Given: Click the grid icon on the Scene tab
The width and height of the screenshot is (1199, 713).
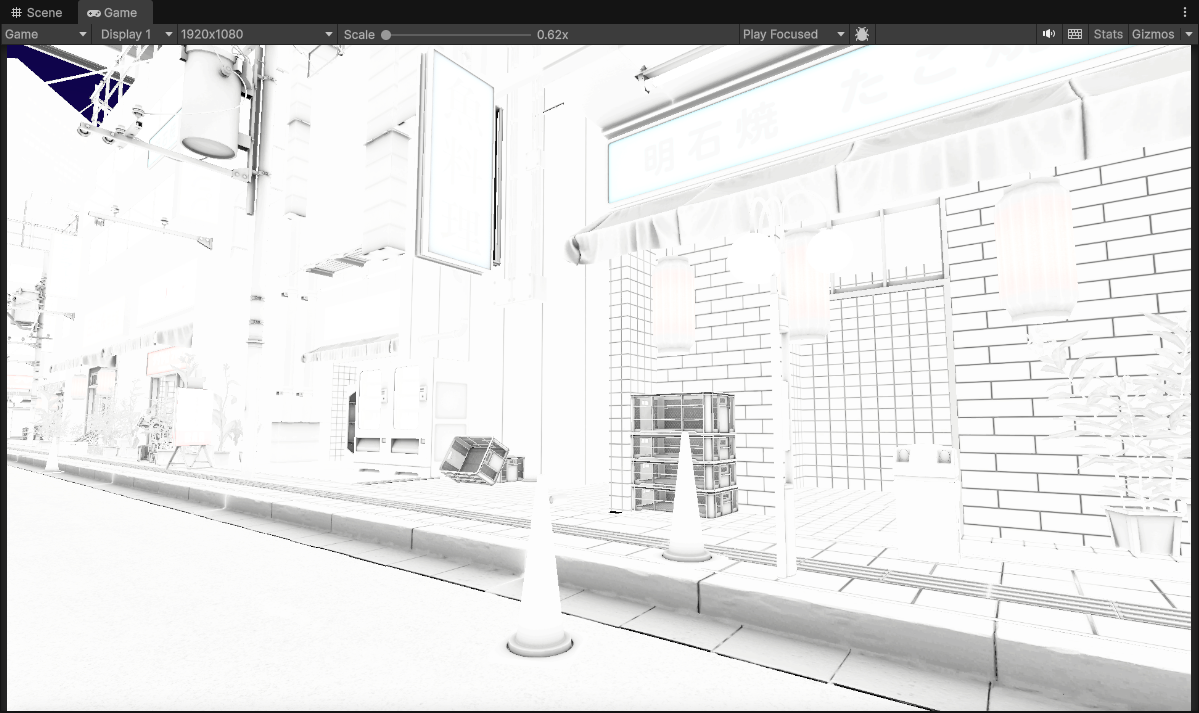Looking at the screenshot, I should click(16, 12).
